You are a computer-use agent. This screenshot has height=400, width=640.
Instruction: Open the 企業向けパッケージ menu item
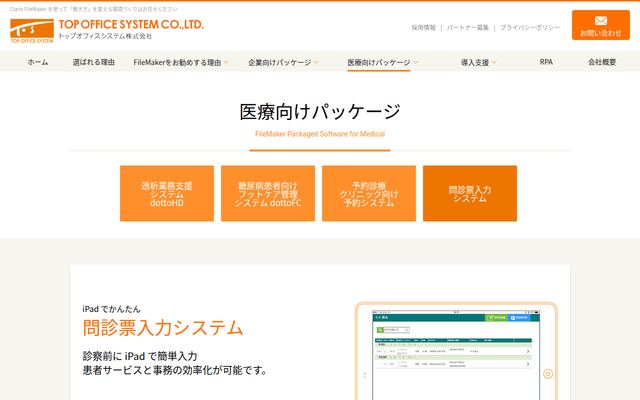coord(280,62)
